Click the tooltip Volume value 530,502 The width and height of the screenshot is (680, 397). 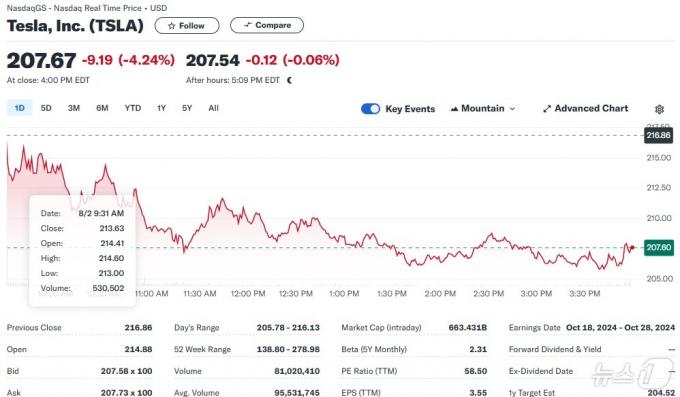tap(108, 288)
